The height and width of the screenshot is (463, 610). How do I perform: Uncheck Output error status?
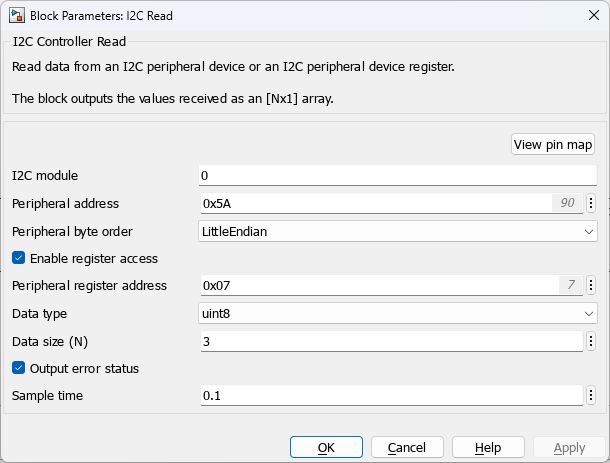tap(19, 368)
